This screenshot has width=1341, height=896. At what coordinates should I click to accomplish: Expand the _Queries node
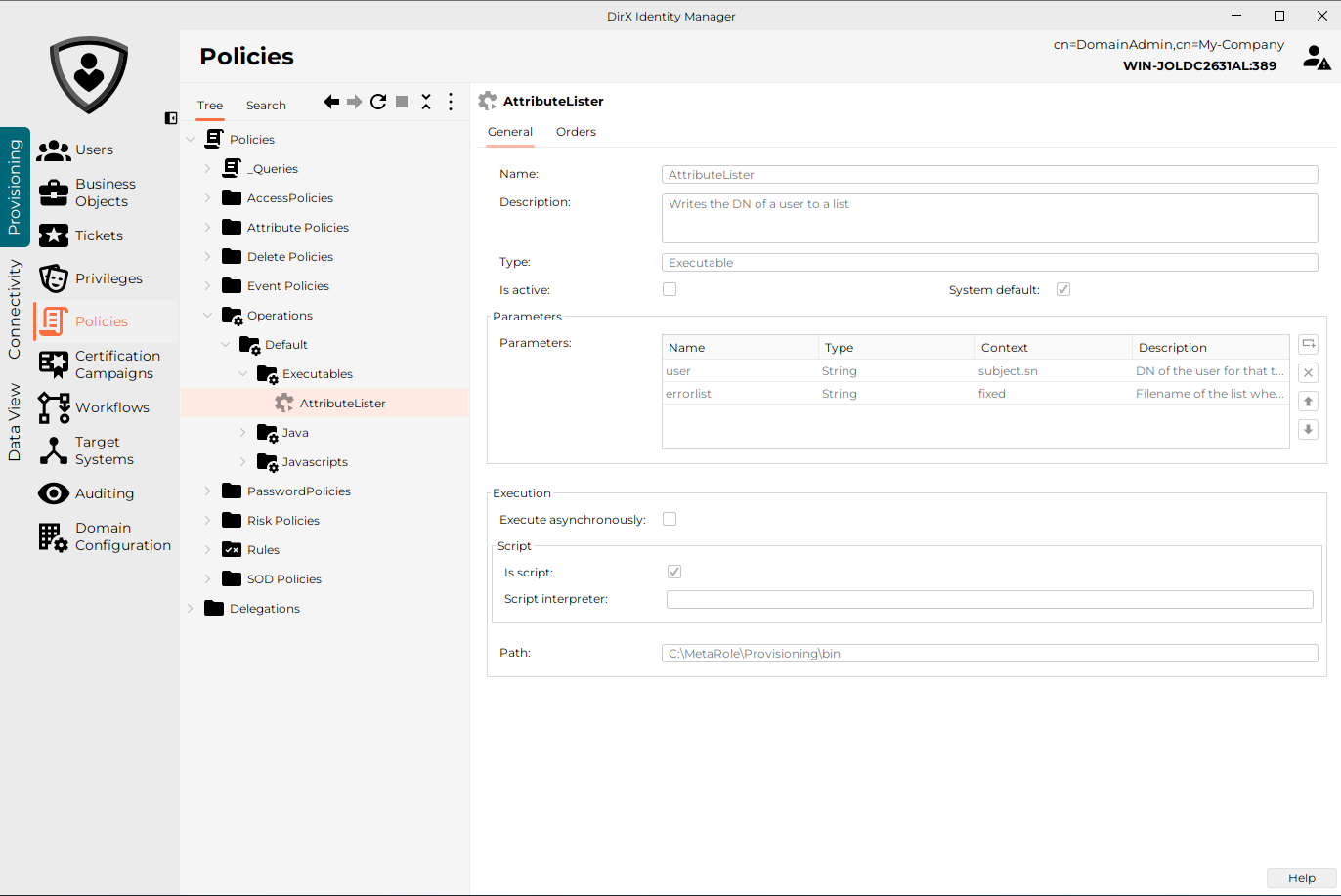coord(207,168)
